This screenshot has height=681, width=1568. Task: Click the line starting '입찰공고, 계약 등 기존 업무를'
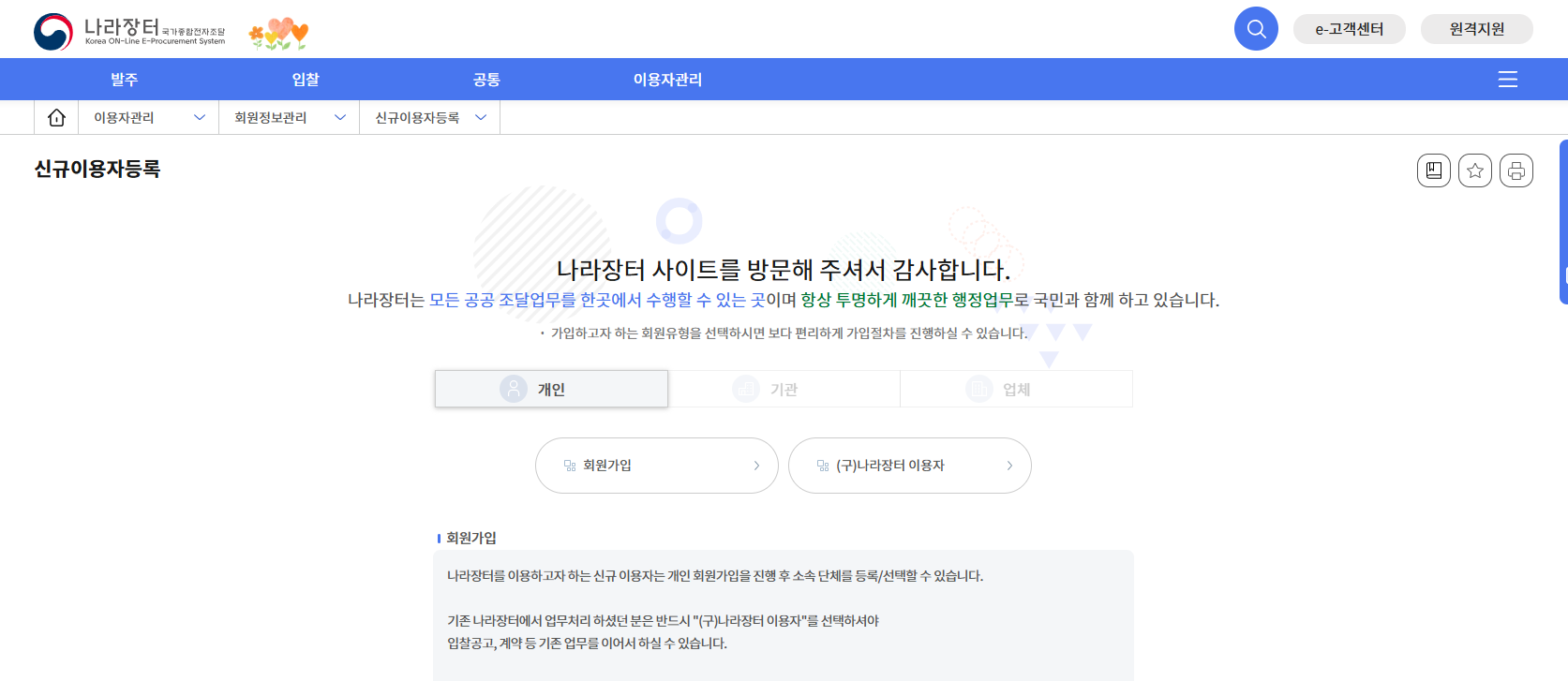tap(587, 644)
